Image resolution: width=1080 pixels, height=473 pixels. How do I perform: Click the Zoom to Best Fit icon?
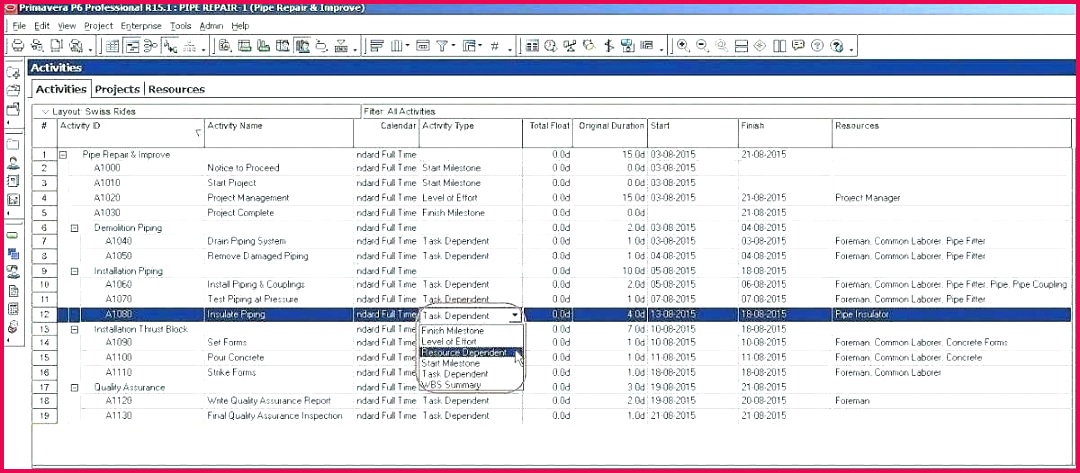tap(721, 46)
